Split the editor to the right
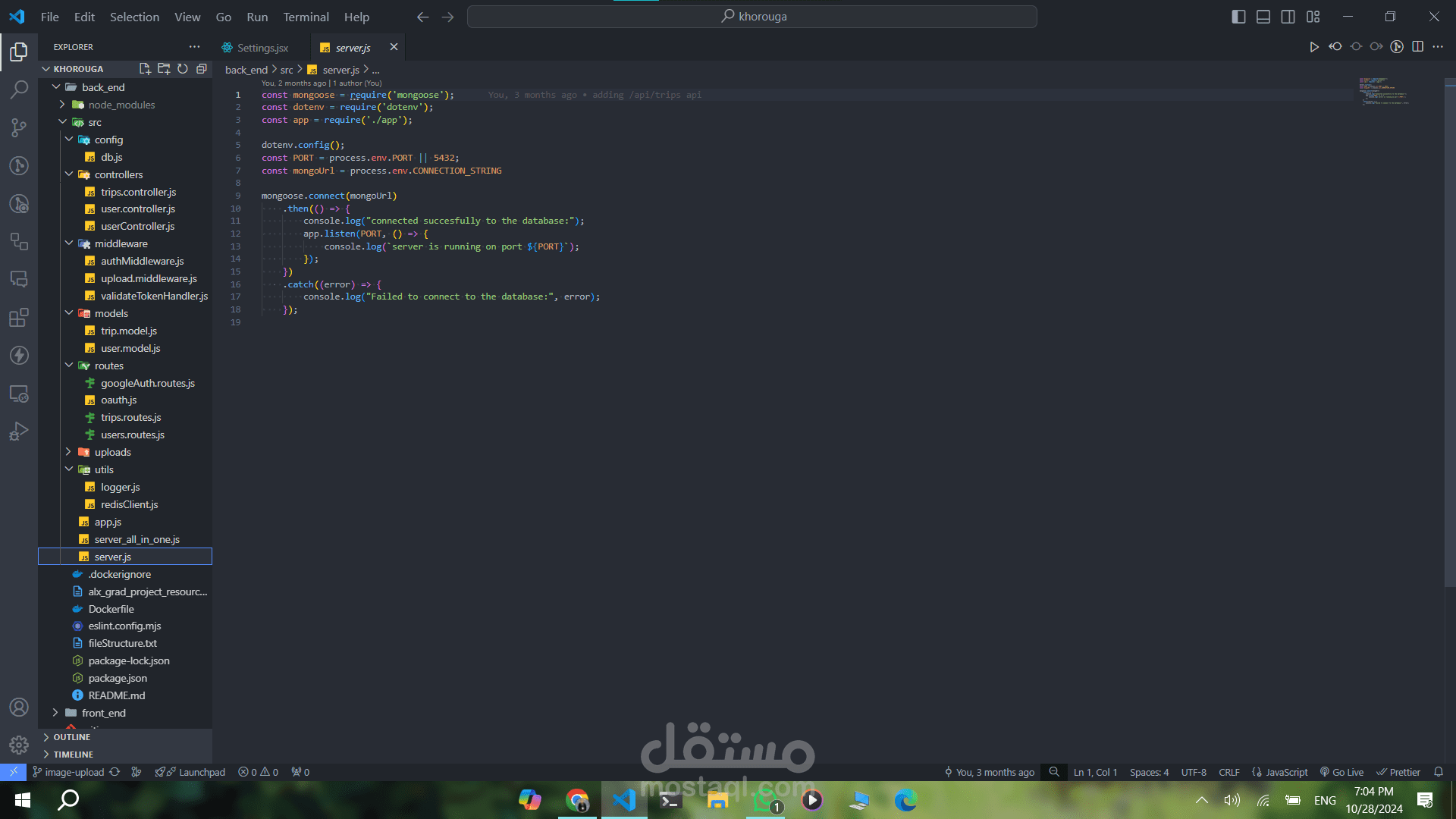 [1417, 47]
